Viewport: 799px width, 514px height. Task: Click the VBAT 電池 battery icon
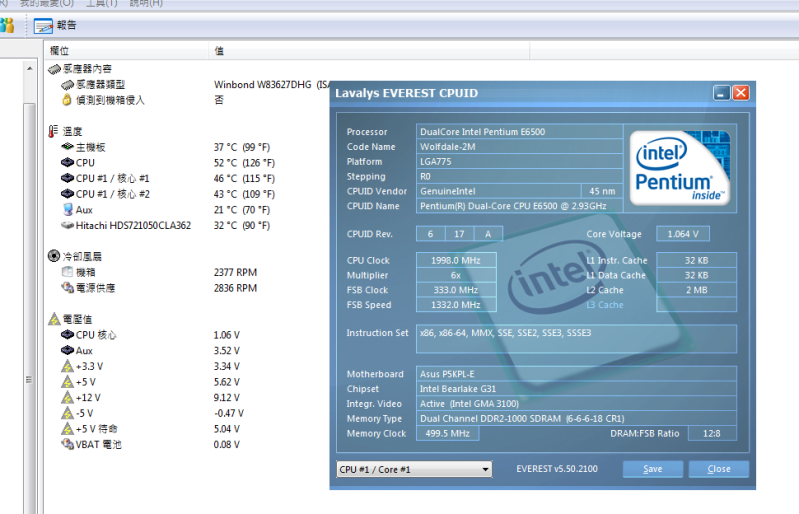67,444
